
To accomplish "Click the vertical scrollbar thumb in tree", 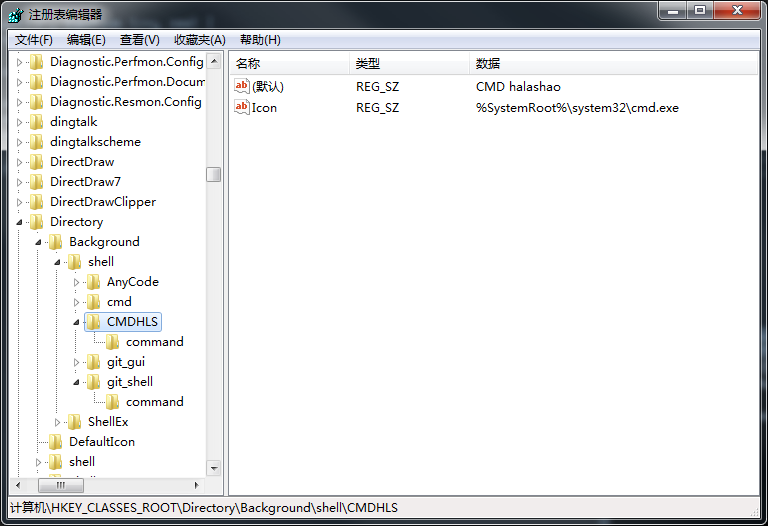I will (x=214, y=174).
